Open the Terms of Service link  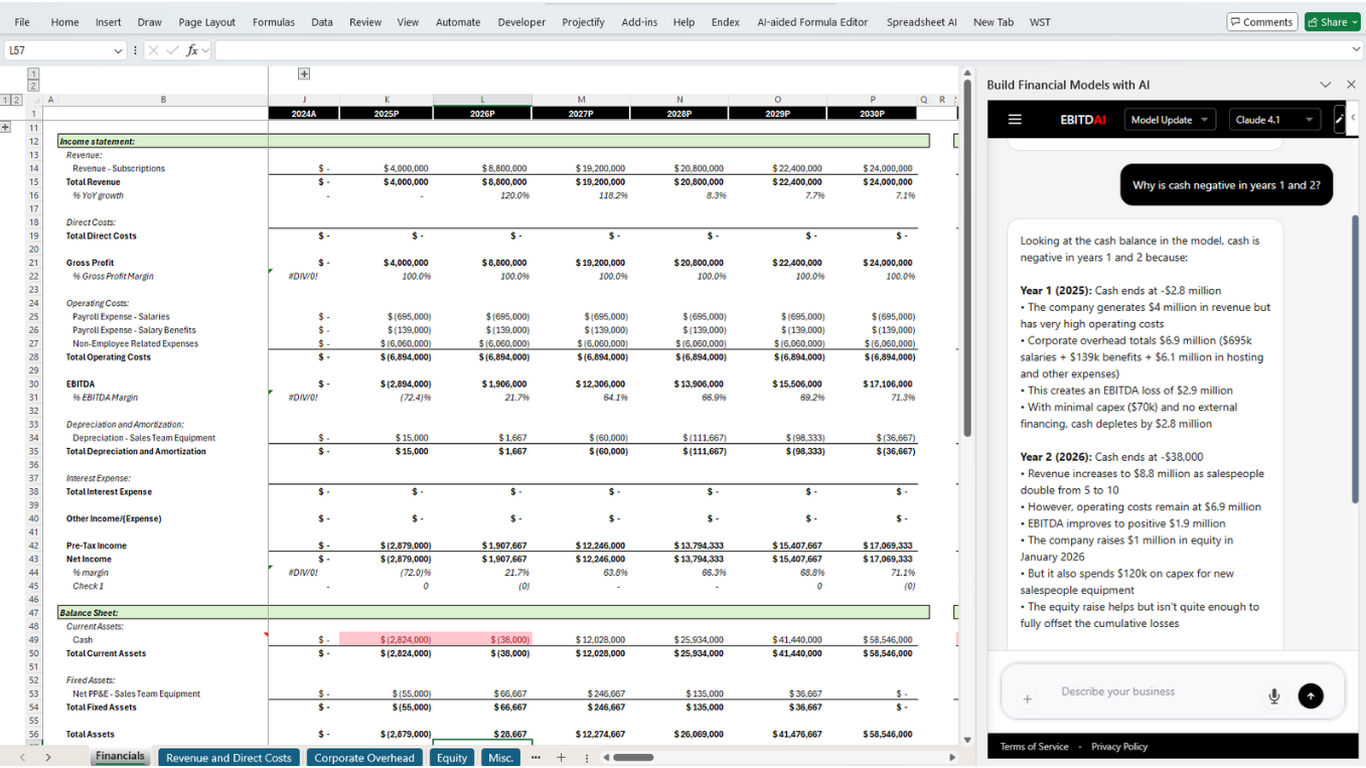(x=1034, y=747)
